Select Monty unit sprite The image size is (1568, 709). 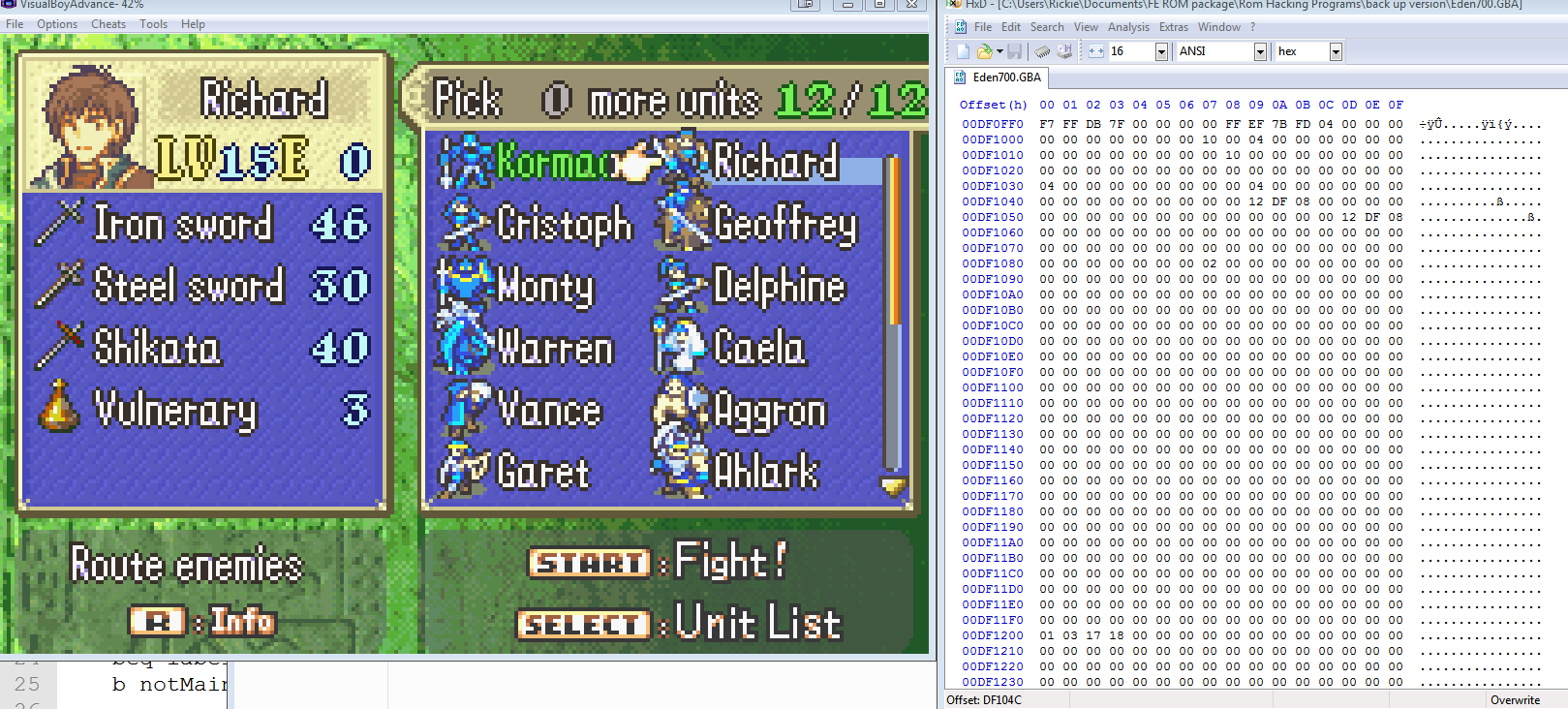464,285
